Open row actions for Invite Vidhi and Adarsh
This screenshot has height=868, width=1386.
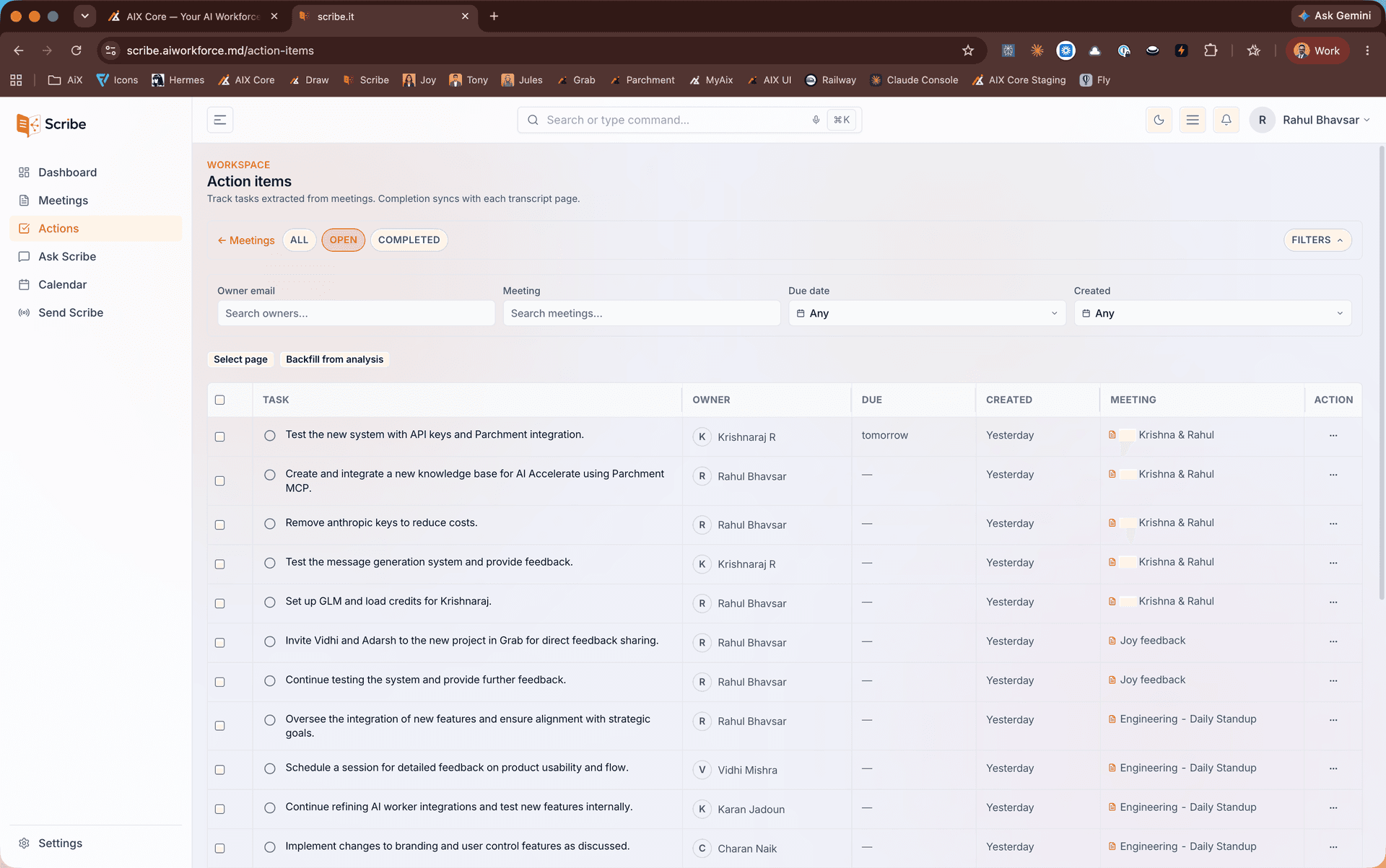(1333, 641)
